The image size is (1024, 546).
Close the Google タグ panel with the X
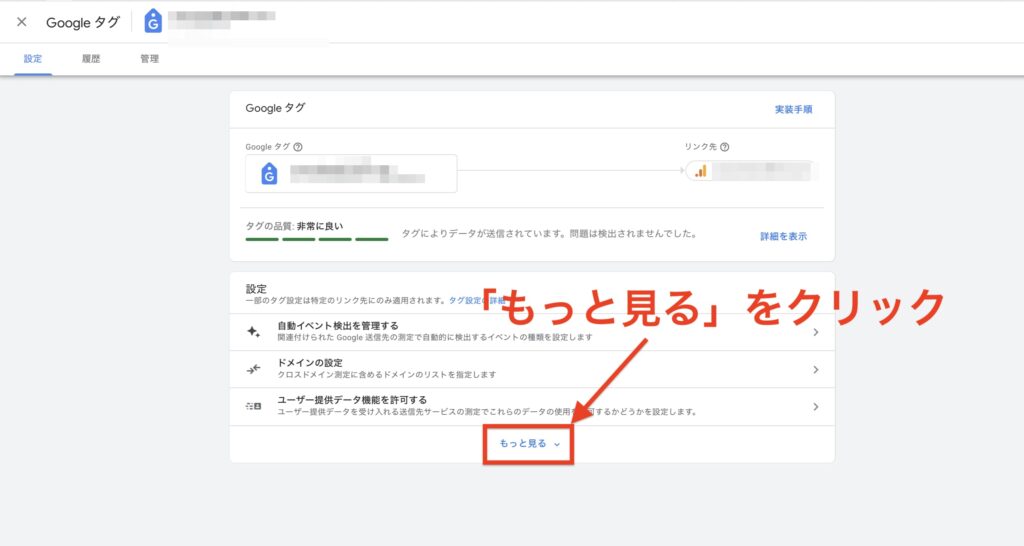coord(21,22)
